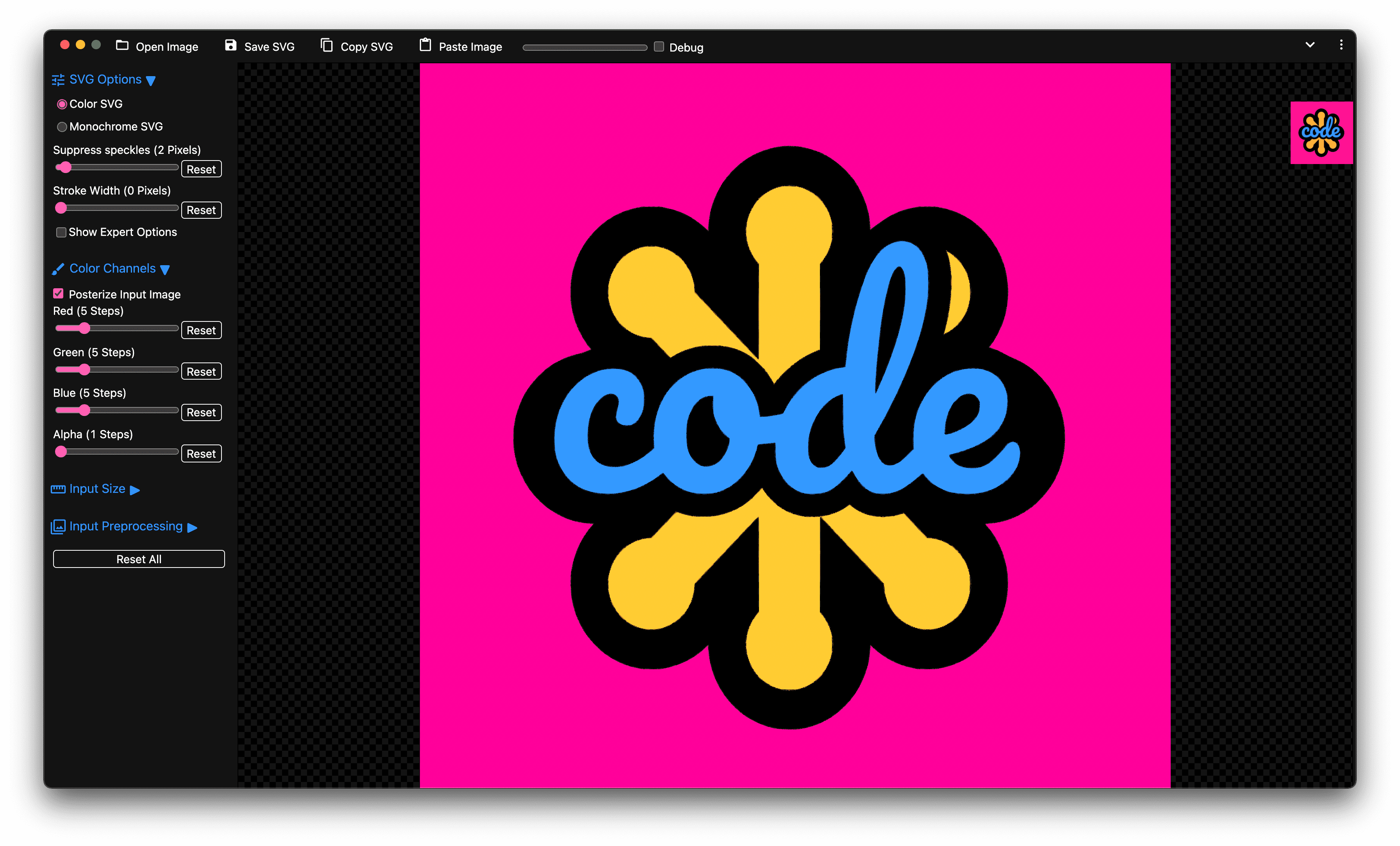
Task: Reset the Suppress Speckles slider
Action: [201, 169]
